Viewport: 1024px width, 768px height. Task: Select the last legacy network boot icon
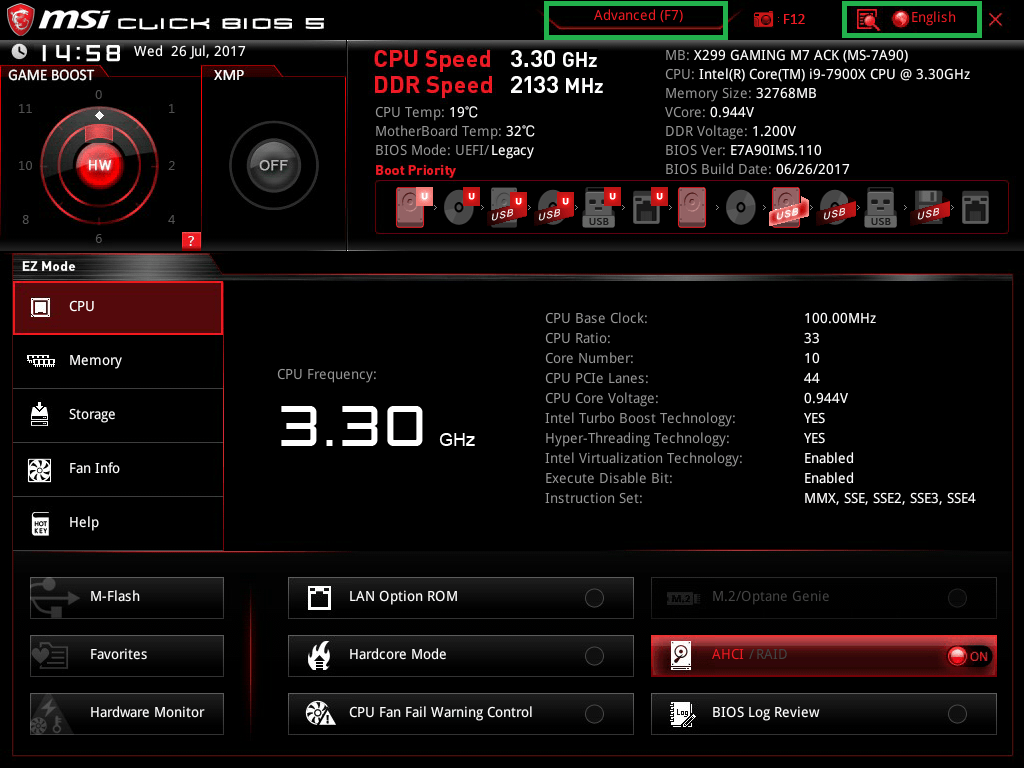(975, 208)
